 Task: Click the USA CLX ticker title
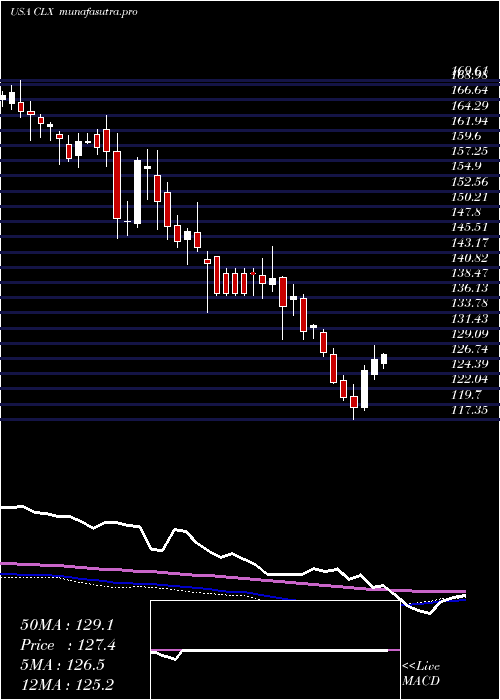[32, 12]
